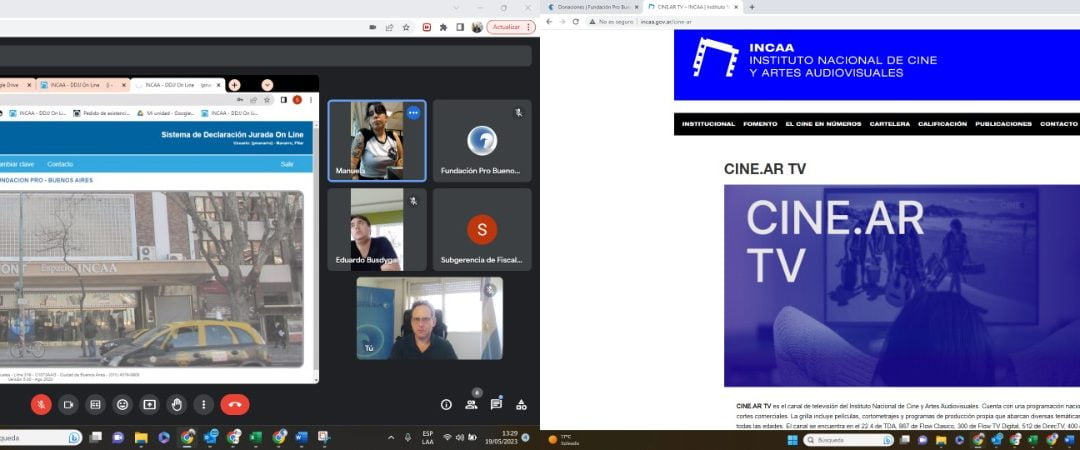Open the meeting activities icon
The width and height of the screenshot is (1080, 450).
[521, 404]
